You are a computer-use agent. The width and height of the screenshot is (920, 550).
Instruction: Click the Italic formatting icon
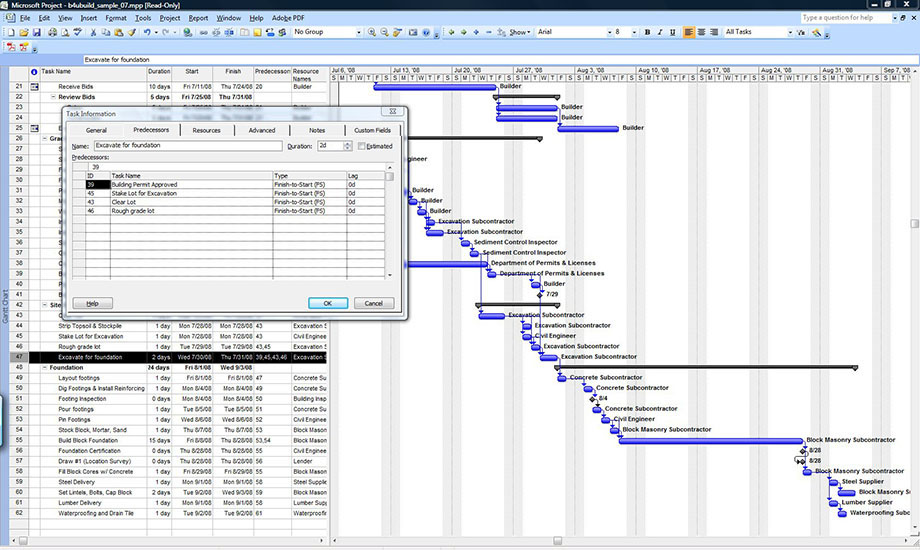(x=659, y=32)
